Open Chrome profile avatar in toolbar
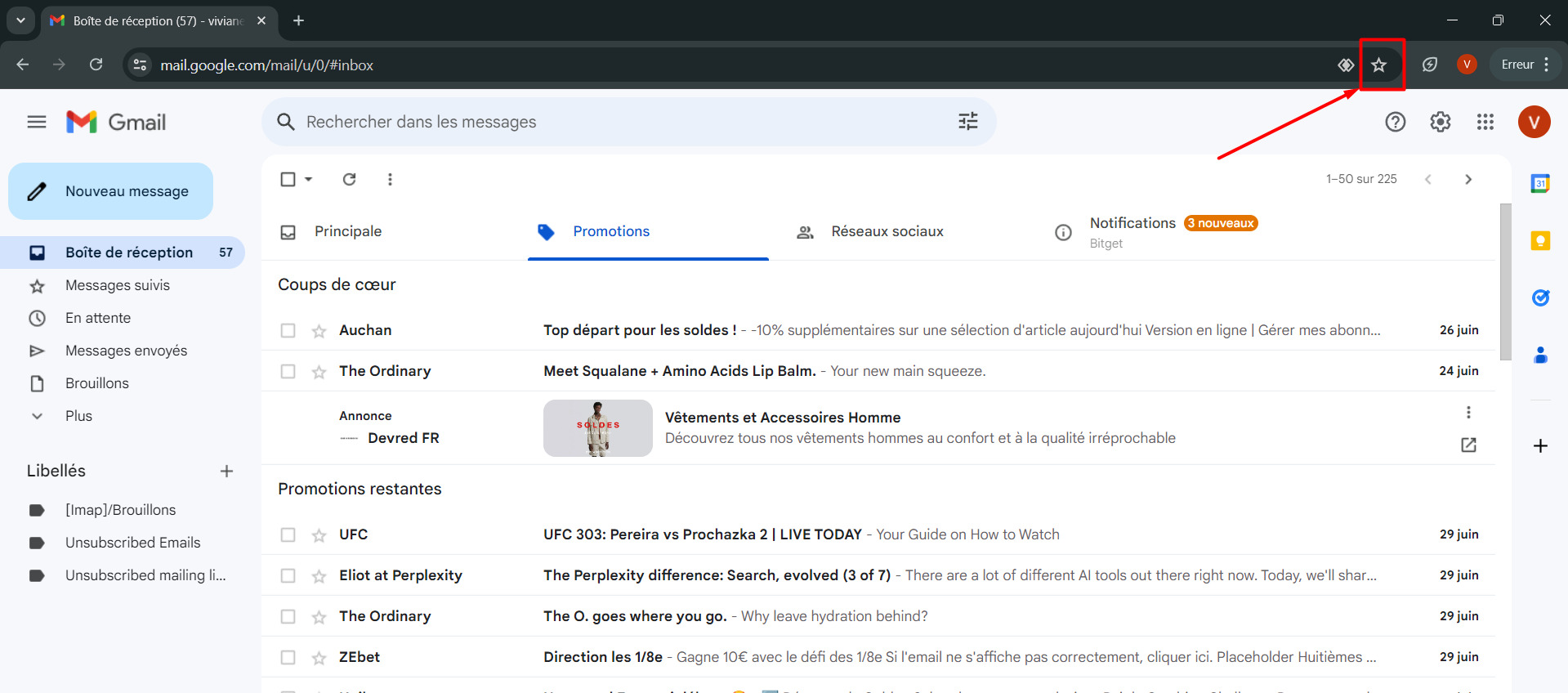The height and width of the screenshot is (693, 1568). point(1467,65)
